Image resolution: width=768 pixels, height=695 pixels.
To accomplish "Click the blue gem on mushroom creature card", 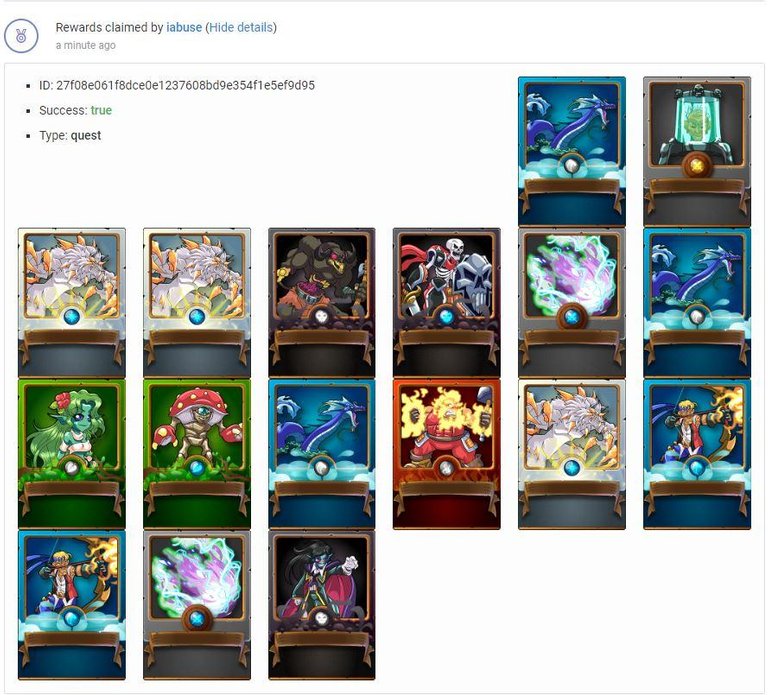I will point(197,468).
